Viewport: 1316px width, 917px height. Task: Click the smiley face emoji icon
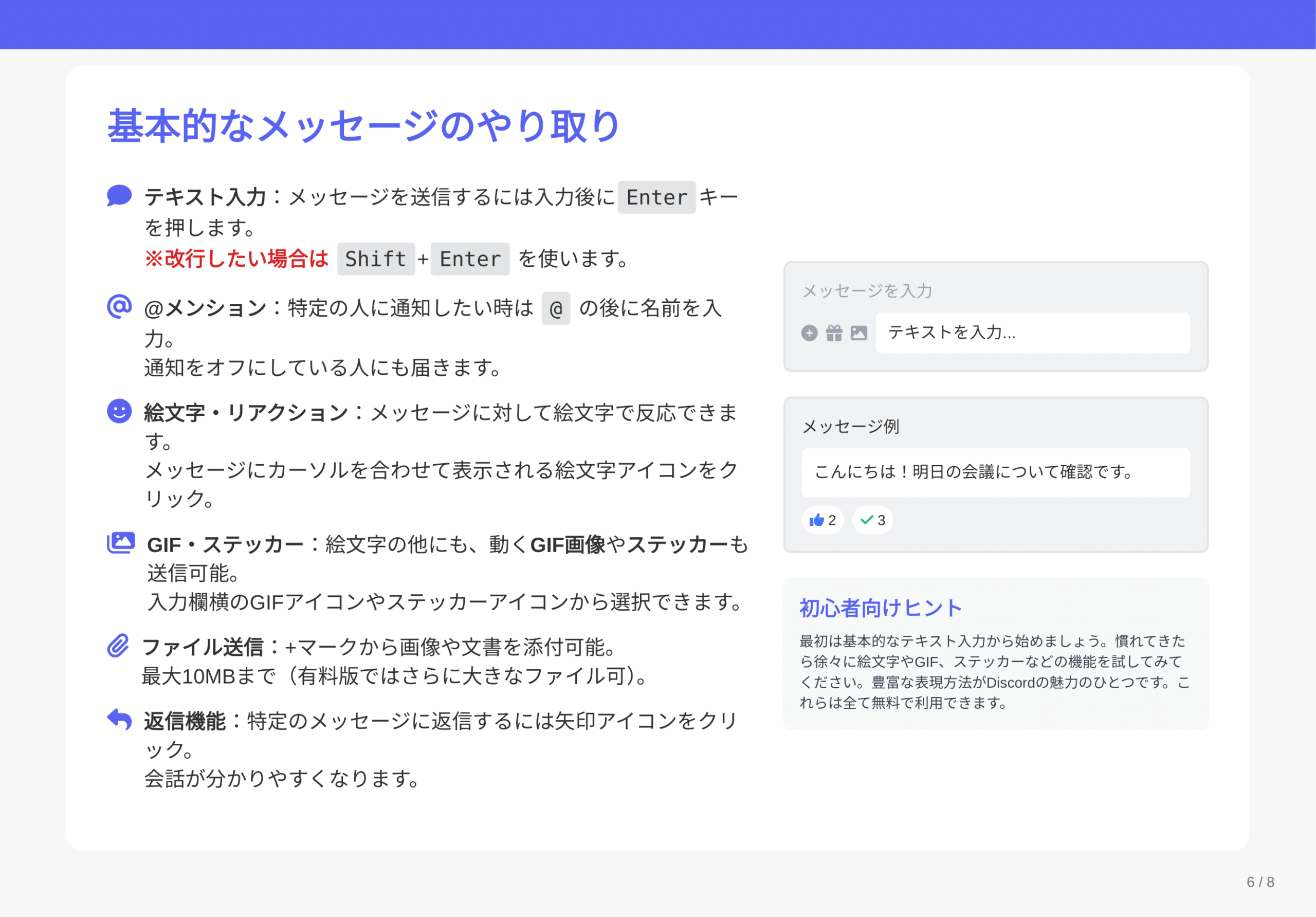point(119,411)
